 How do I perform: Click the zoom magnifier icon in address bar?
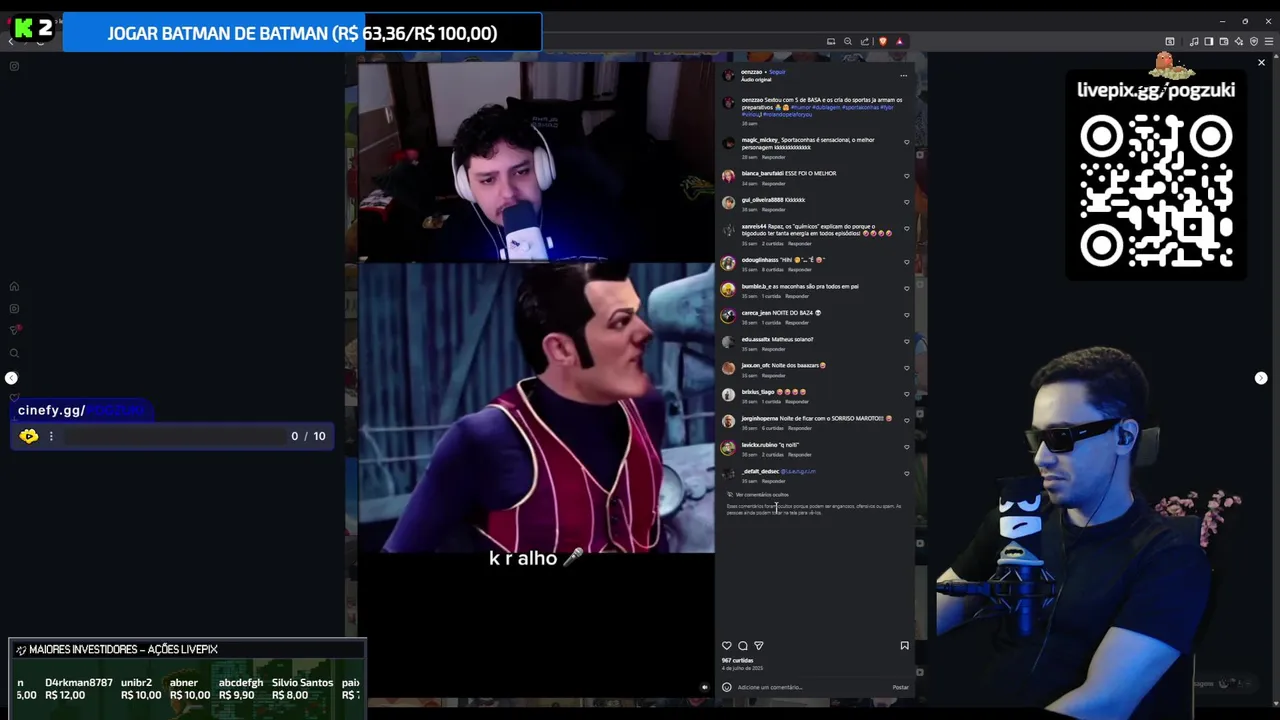tap(848, 41)
